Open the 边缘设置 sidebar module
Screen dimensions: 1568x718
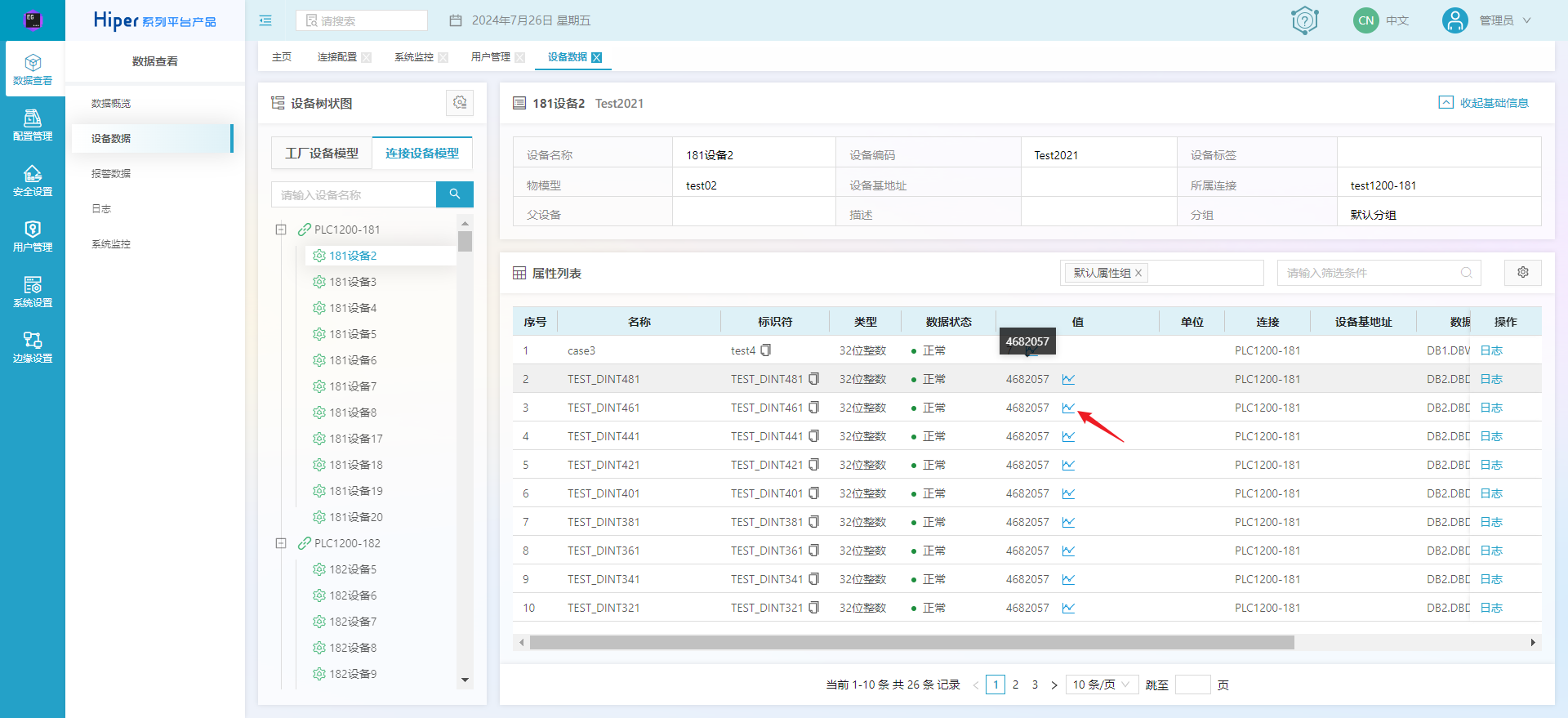33,347
